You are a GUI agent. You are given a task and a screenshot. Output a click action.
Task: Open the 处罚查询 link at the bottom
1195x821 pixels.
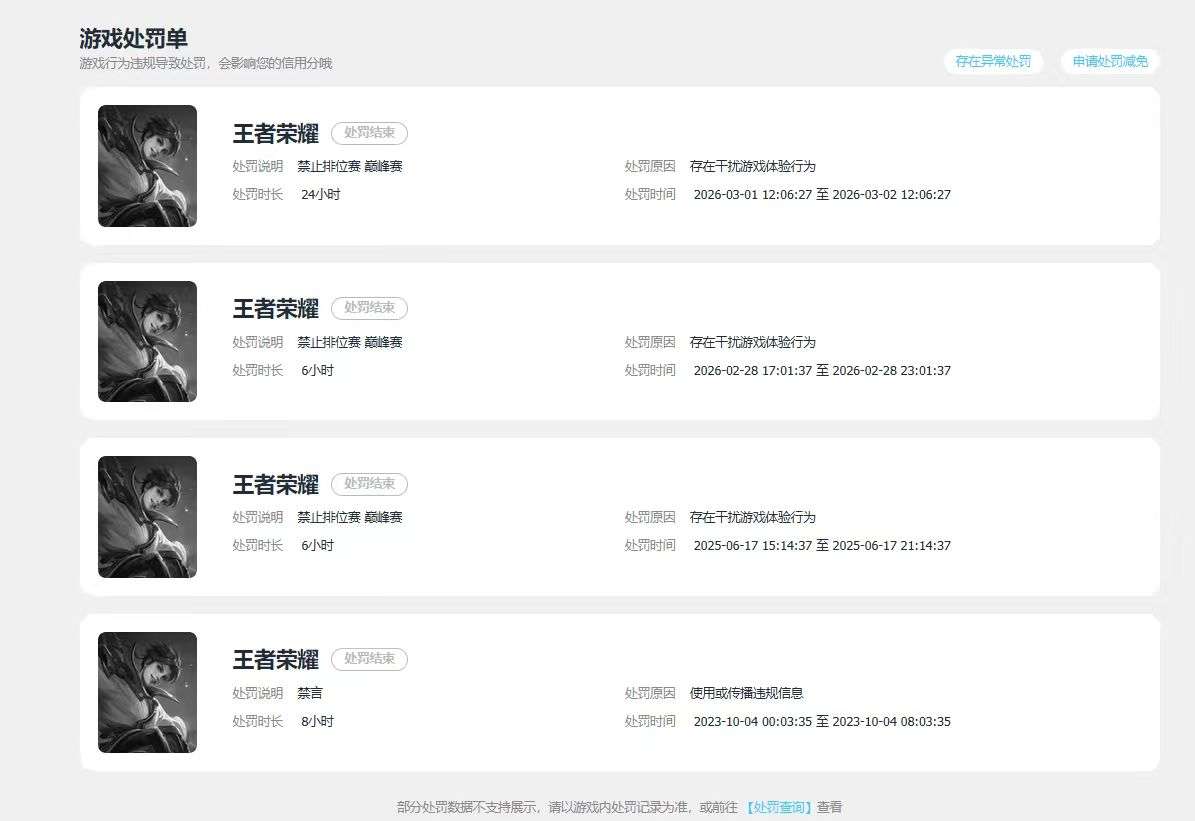777,807
